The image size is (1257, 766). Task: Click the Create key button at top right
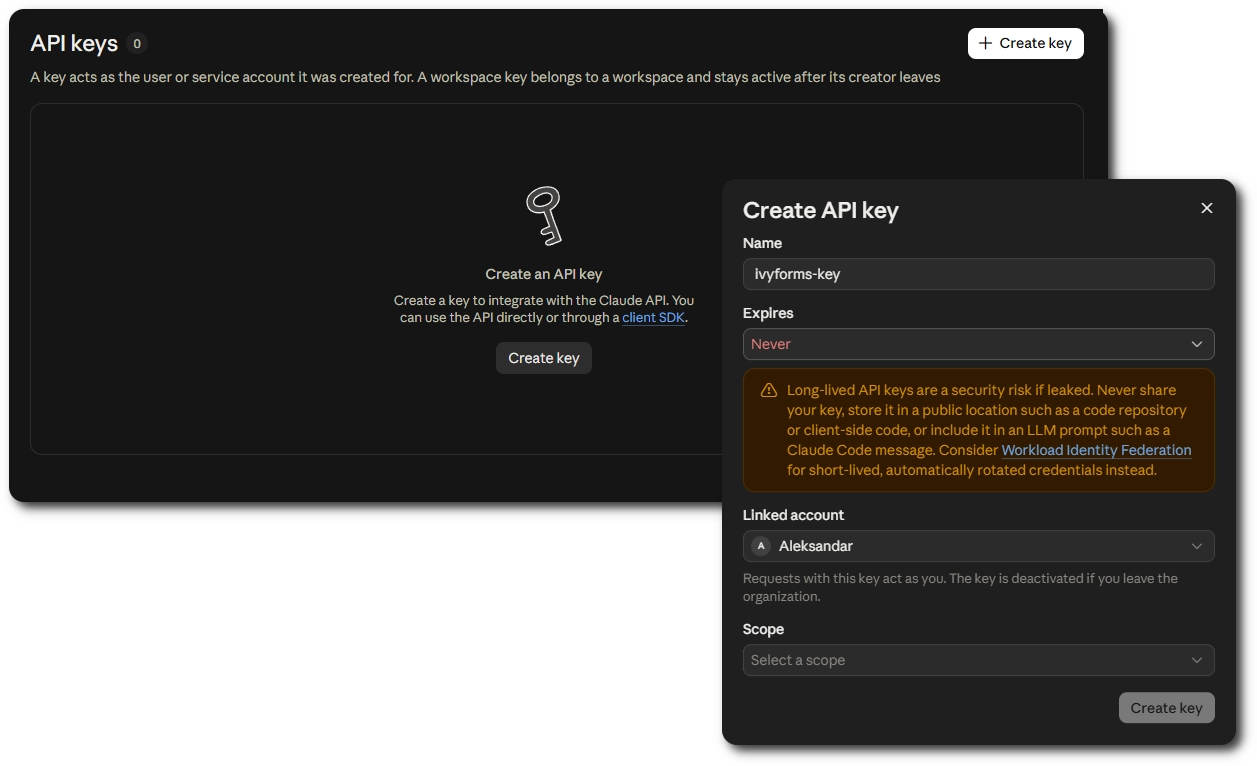1025,43
